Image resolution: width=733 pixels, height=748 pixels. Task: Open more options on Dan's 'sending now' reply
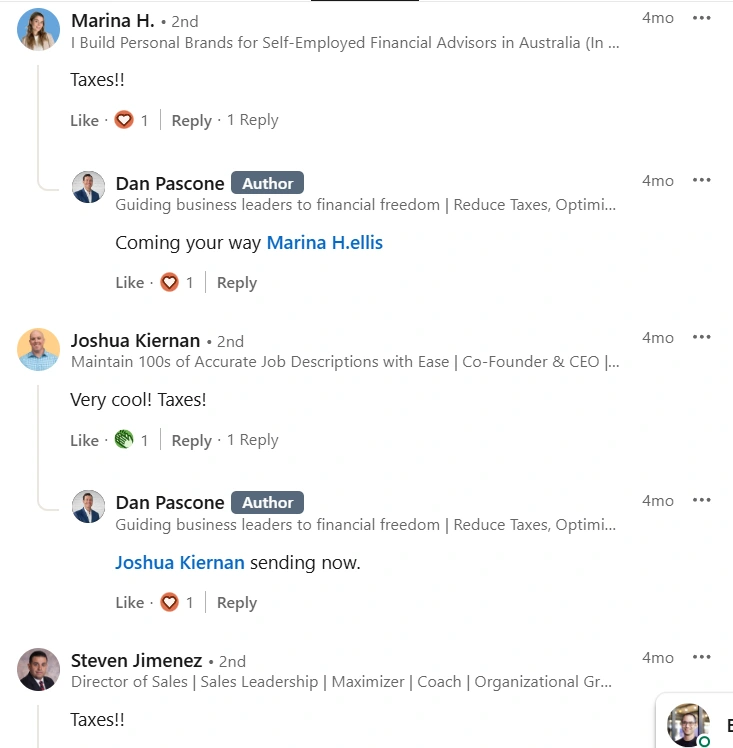[x=701, y=500]
